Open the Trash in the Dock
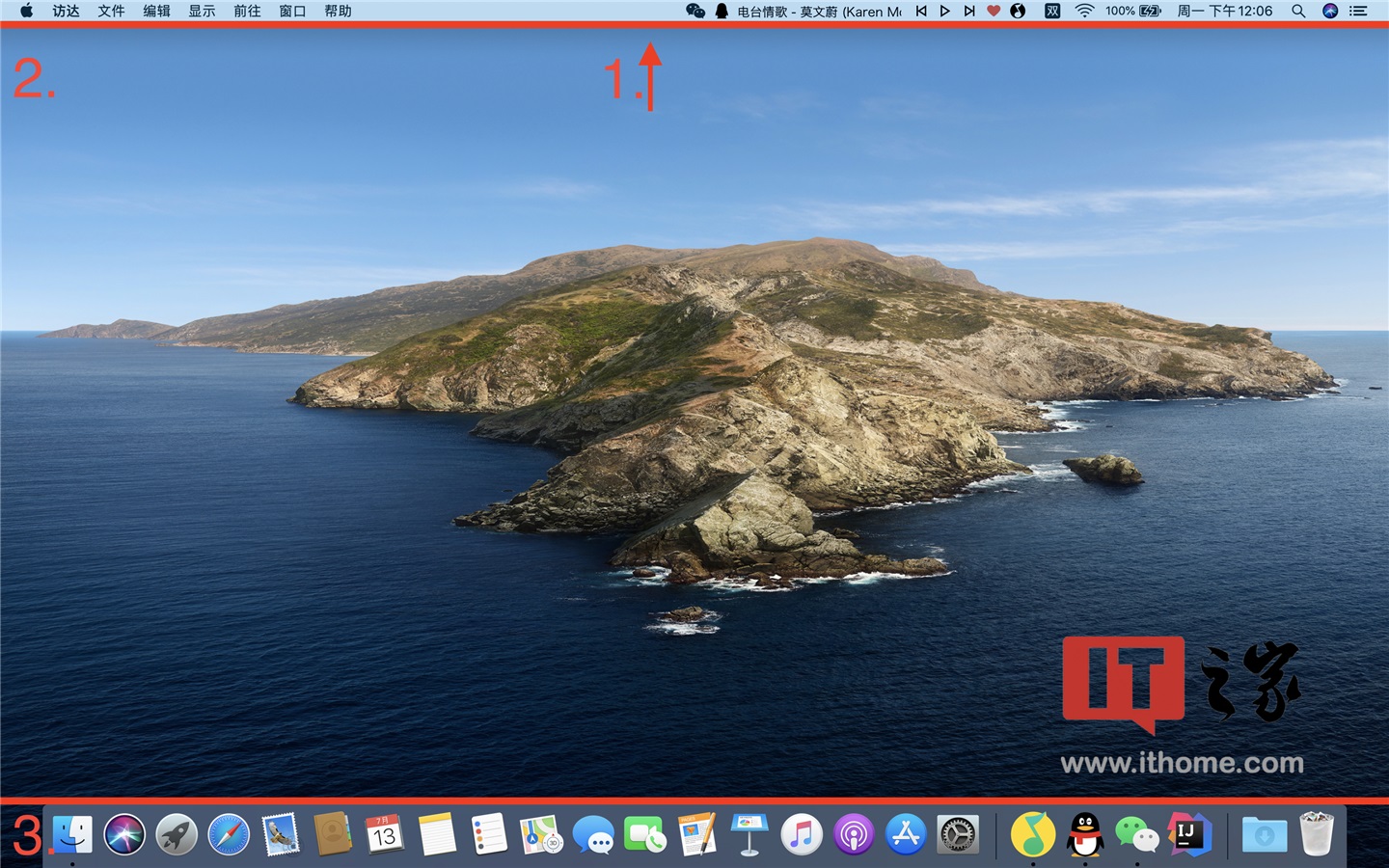Image resolution: width=1389 pixels, height=868 pixels. click(1317, 834)
